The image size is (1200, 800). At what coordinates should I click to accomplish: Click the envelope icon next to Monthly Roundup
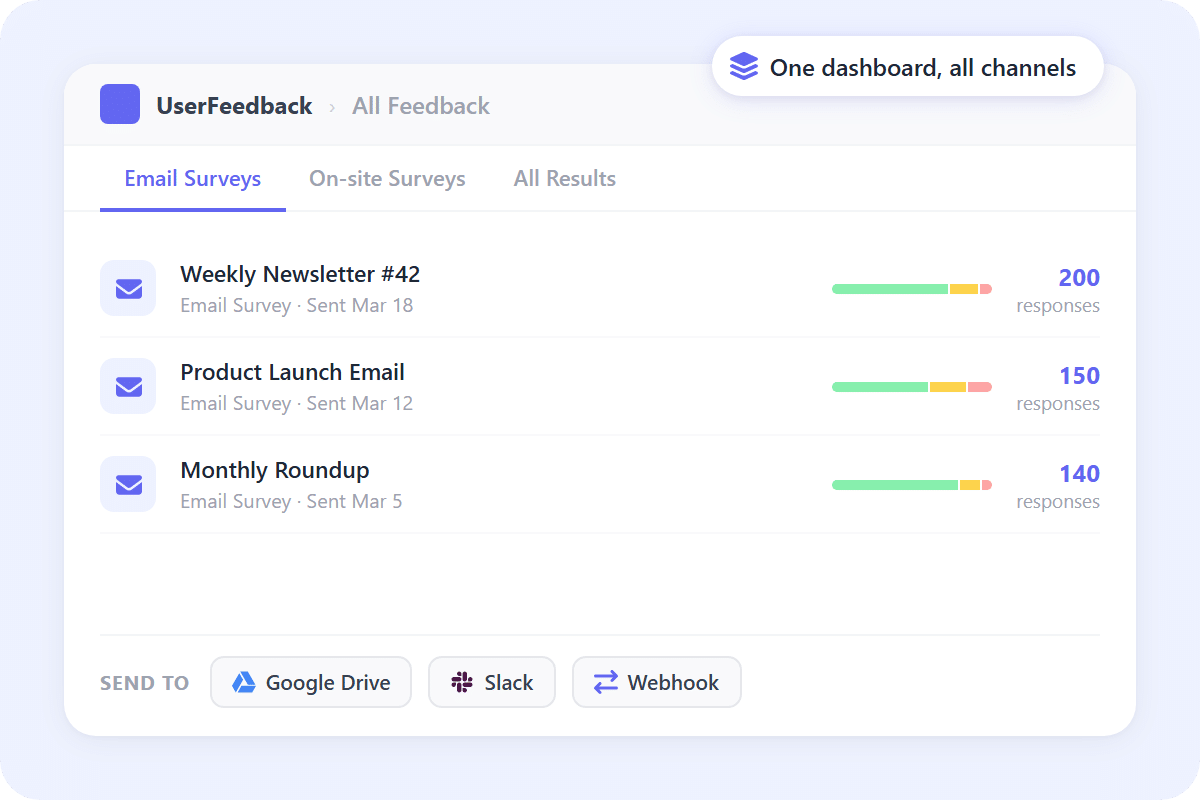pyautogui.click(x=128, y=484)
